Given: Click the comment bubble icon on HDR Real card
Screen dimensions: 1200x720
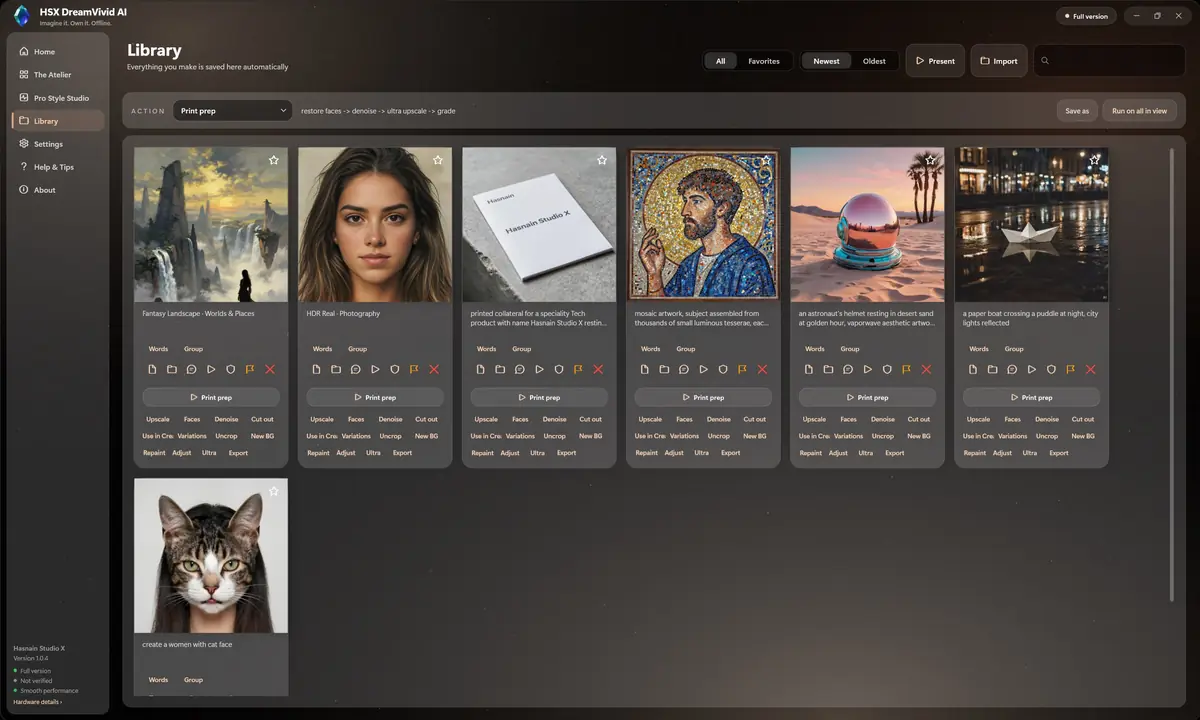Looking at the screenshot, I should 356,369.
